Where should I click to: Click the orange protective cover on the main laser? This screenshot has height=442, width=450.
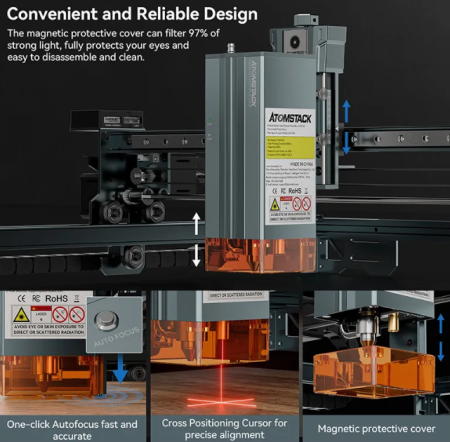point(260,255)
